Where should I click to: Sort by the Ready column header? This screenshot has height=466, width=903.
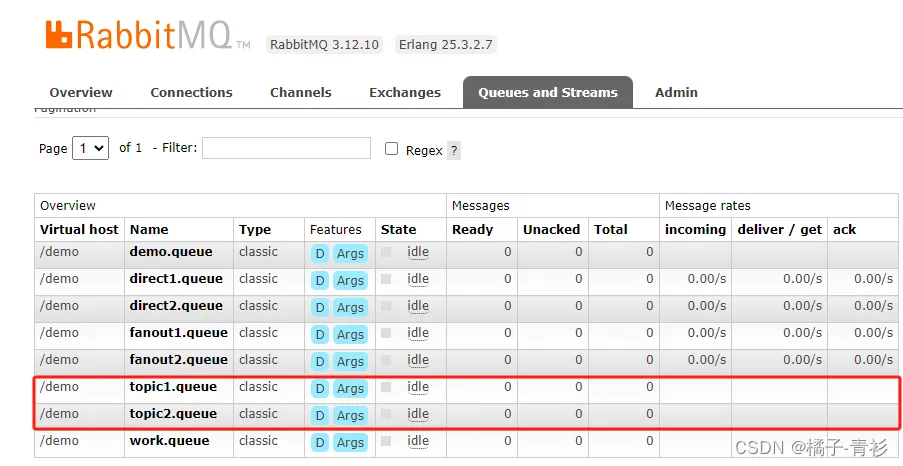click(473, 230)
